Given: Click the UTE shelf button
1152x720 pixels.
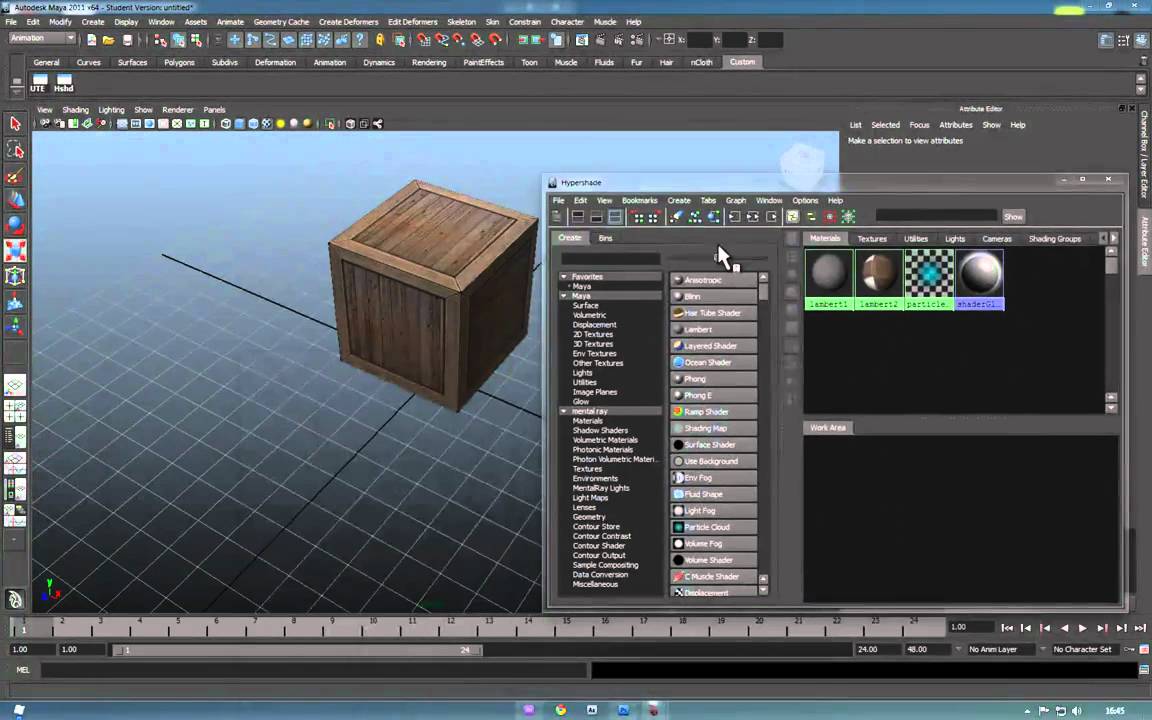Looking at the screenshot, I should coord(38,83).
